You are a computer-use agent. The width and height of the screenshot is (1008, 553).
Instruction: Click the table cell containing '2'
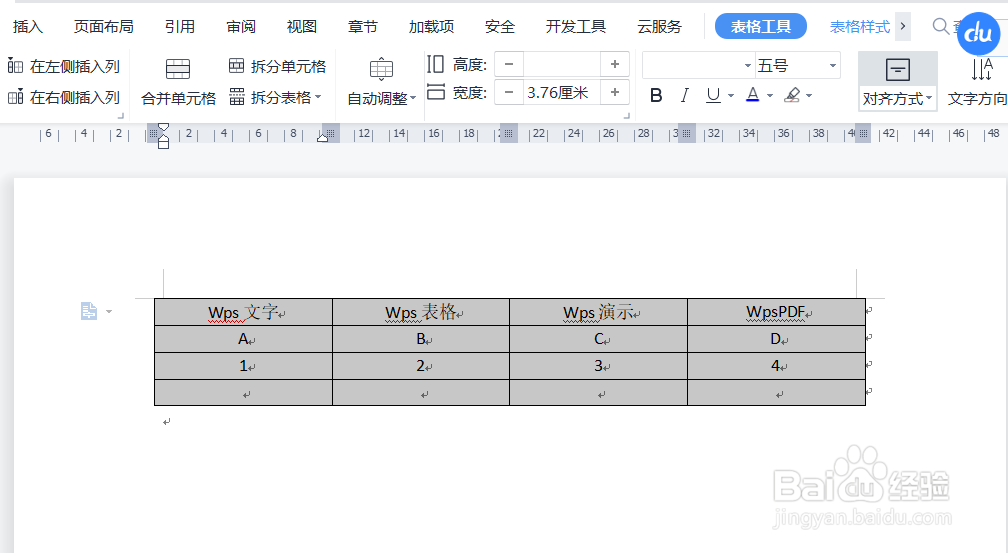pos(421,366)
